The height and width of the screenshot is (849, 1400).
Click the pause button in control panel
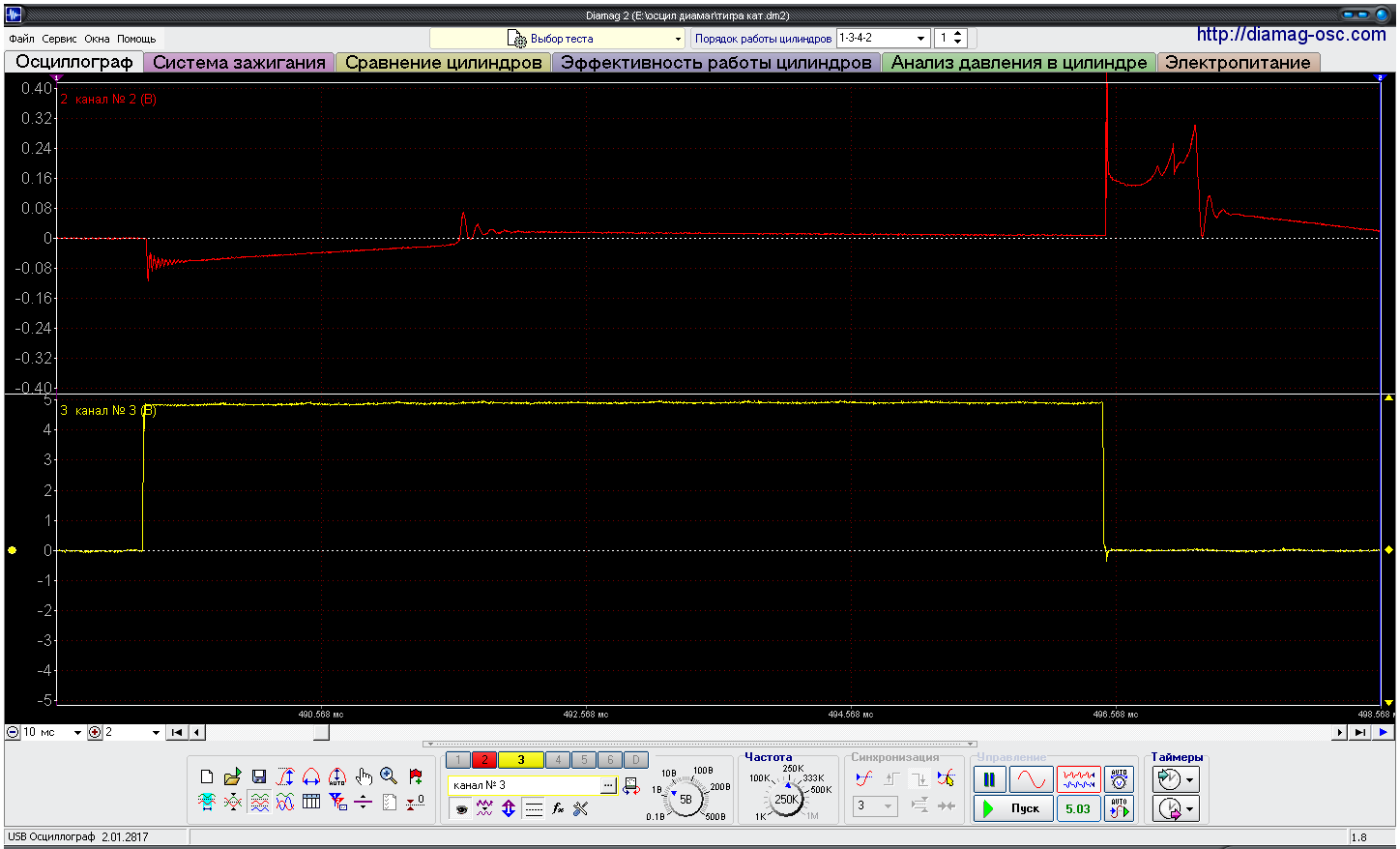point(989,779)
